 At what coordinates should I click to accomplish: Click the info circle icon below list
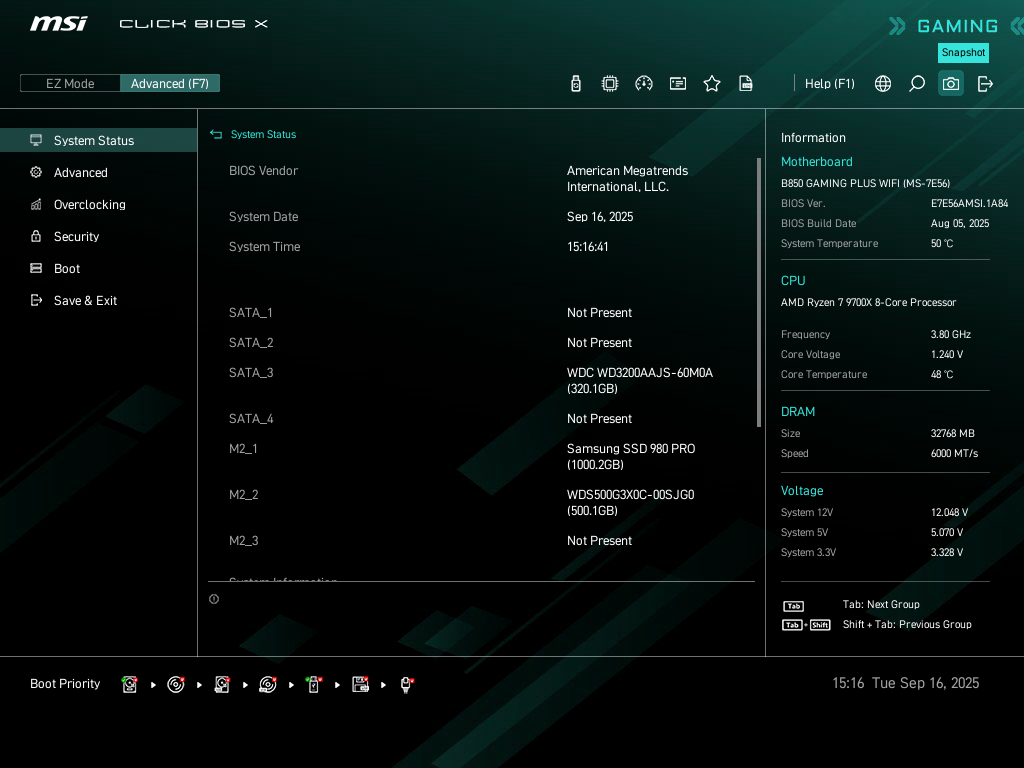click(214, 599)
